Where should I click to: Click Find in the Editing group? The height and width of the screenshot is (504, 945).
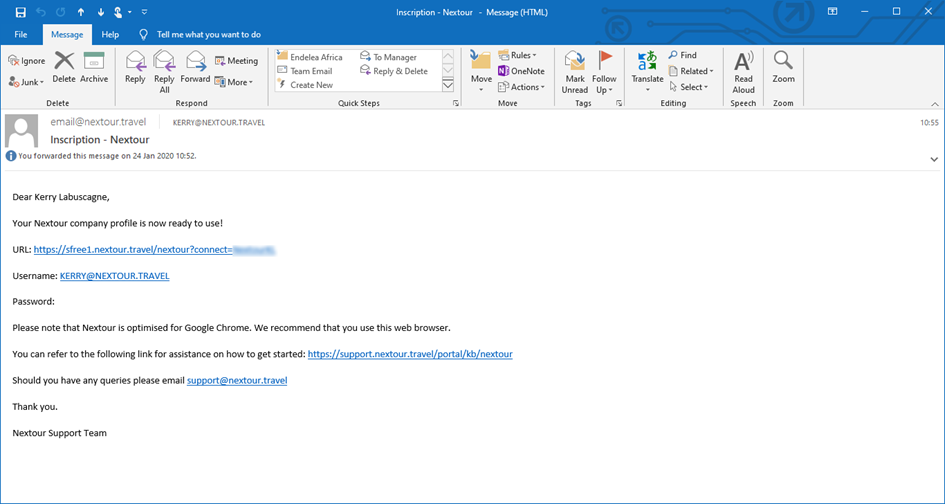[x=683, y=55]
